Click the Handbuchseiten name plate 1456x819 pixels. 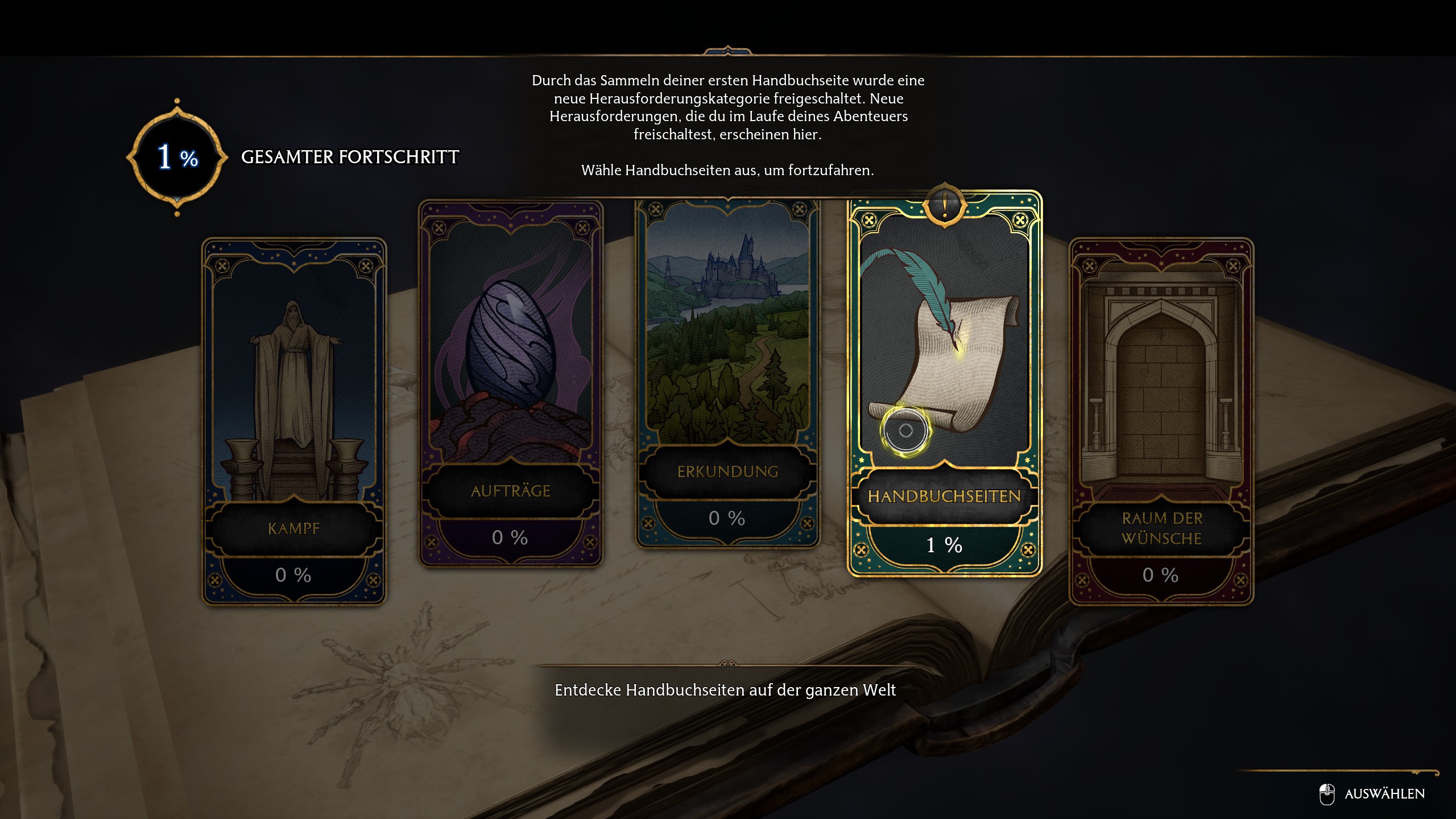pos(945,497)
